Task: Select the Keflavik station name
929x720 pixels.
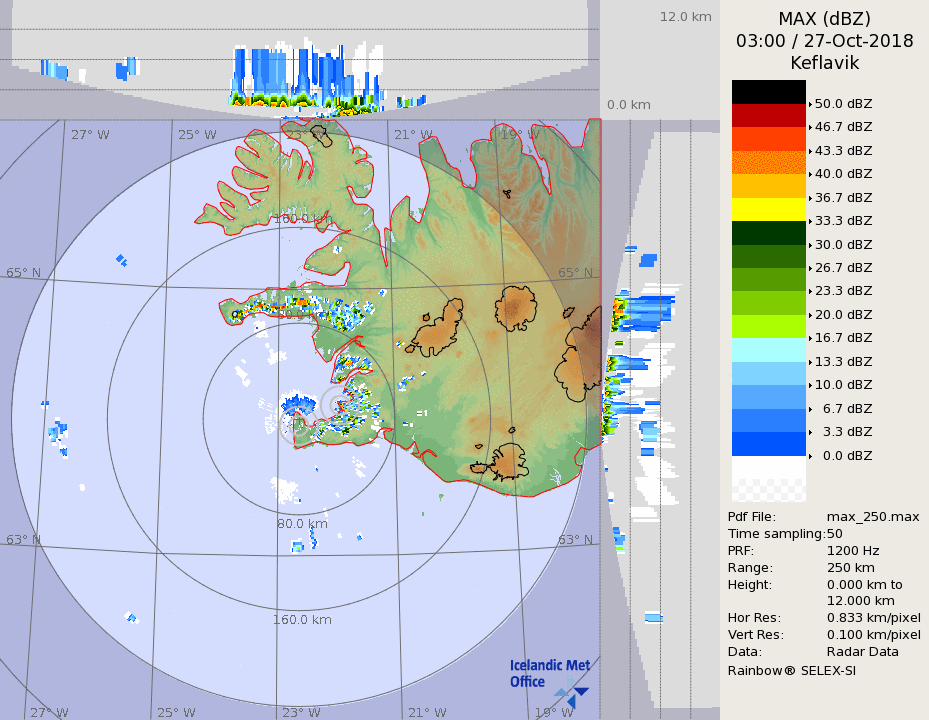Action: [824, 63]
